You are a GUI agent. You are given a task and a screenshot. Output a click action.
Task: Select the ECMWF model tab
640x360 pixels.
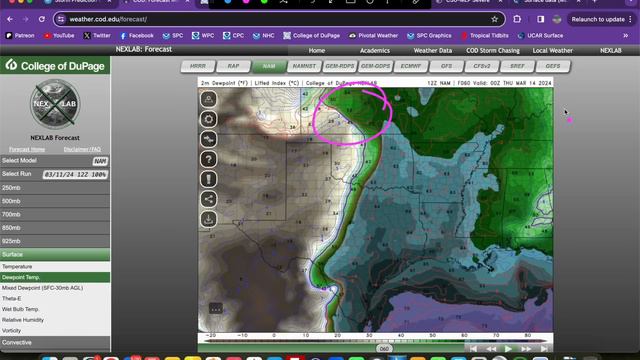point(411,66)
